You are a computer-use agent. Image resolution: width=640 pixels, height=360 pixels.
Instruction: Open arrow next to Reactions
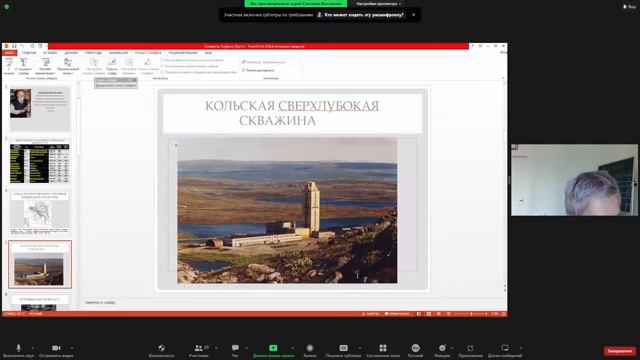point(452,348)
